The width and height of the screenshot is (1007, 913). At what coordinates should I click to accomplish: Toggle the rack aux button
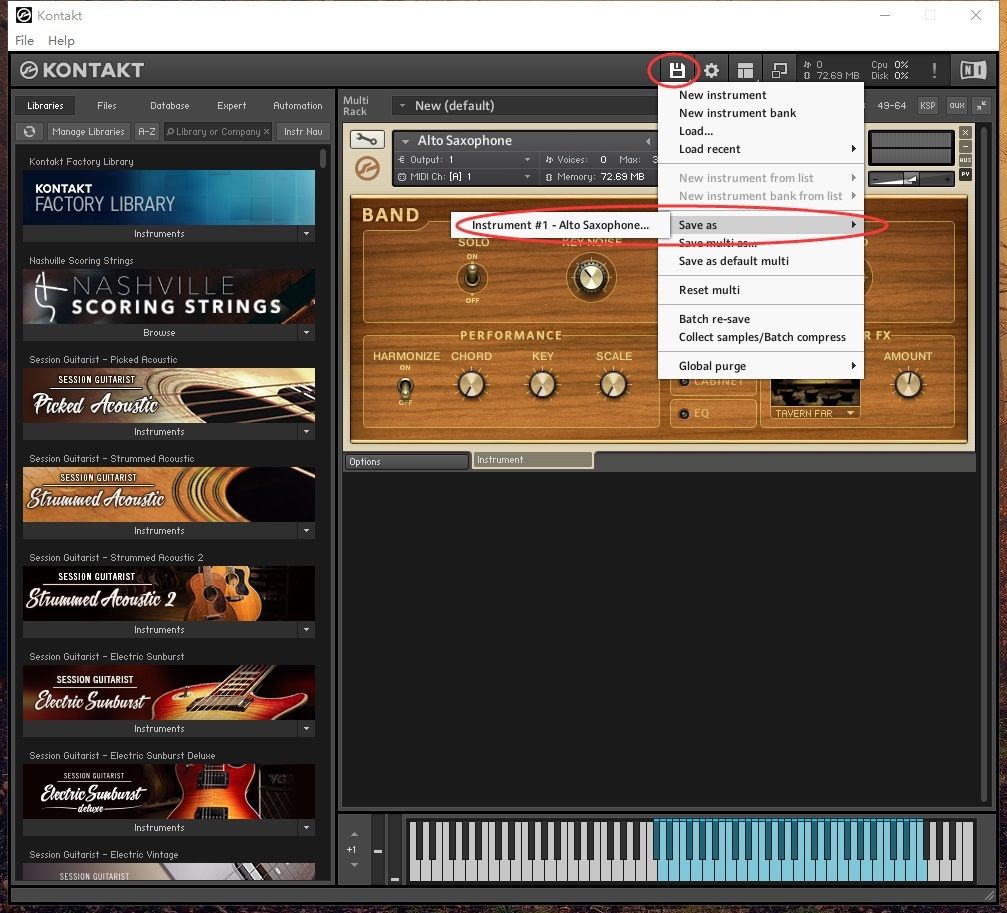[x=957, y=105]
